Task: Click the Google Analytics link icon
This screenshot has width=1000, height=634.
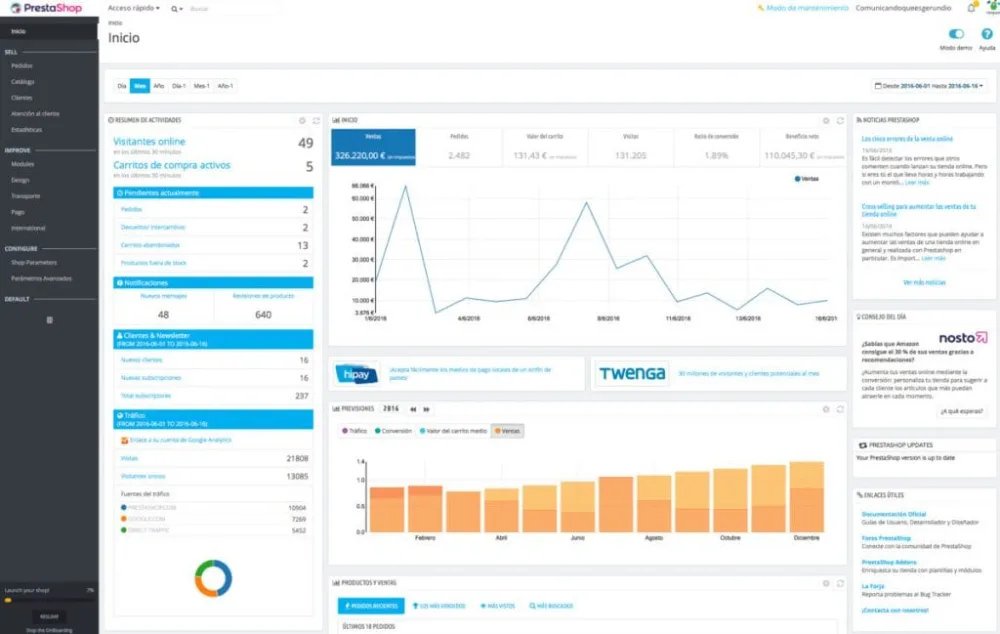Action: pos(124,440)
